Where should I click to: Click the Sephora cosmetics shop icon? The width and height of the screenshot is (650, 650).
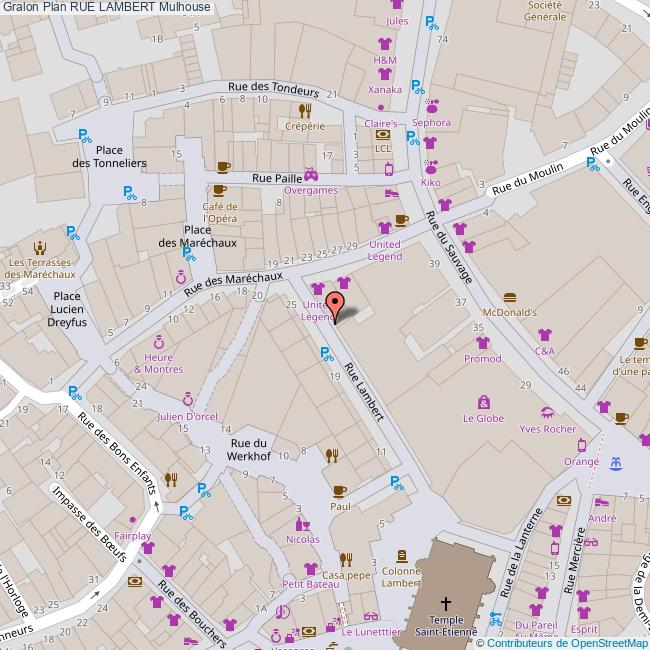431,106
